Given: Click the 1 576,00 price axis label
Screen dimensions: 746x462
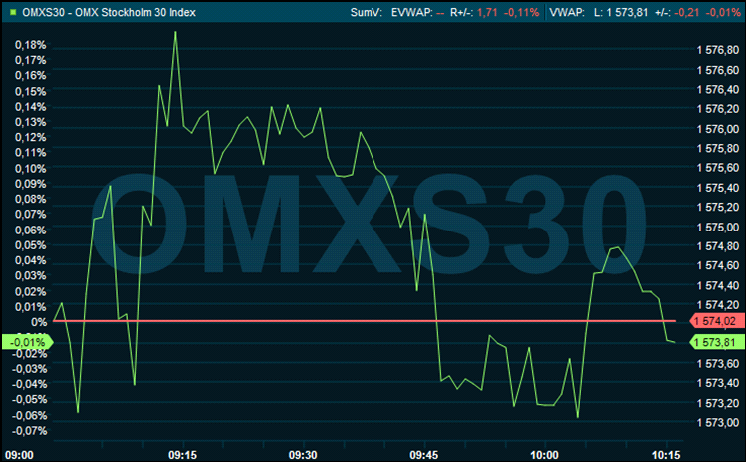Looking at the screenshot, I should pyautogui.click(x=718, y=129).
